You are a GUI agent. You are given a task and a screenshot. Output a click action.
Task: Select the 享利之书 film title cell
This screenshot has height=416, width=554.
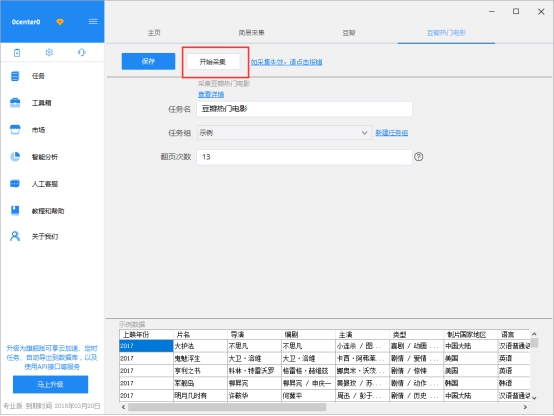pyautogui.click(x=200, y=371)
